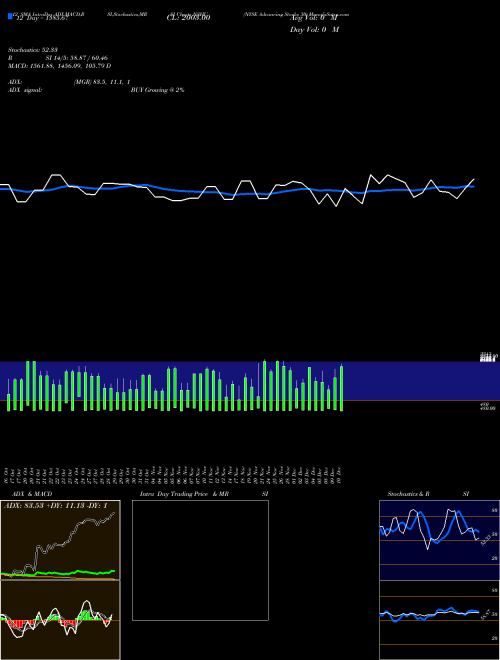Click the 'Avg Vol: 0 M' label
The width and height of the screenshot is (500, 660).
coord(314,18)
